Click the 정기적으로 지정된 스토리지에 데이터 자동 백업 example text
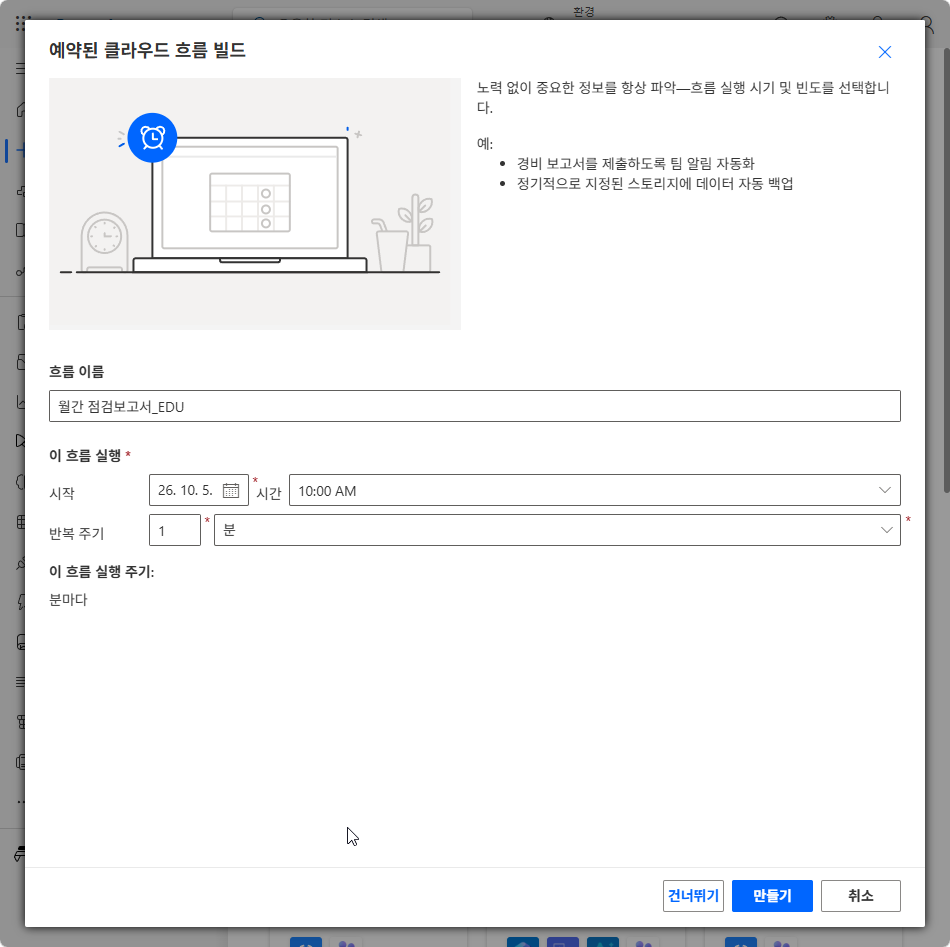Screen dimensions: 950x947 click(x=655, y=184)
